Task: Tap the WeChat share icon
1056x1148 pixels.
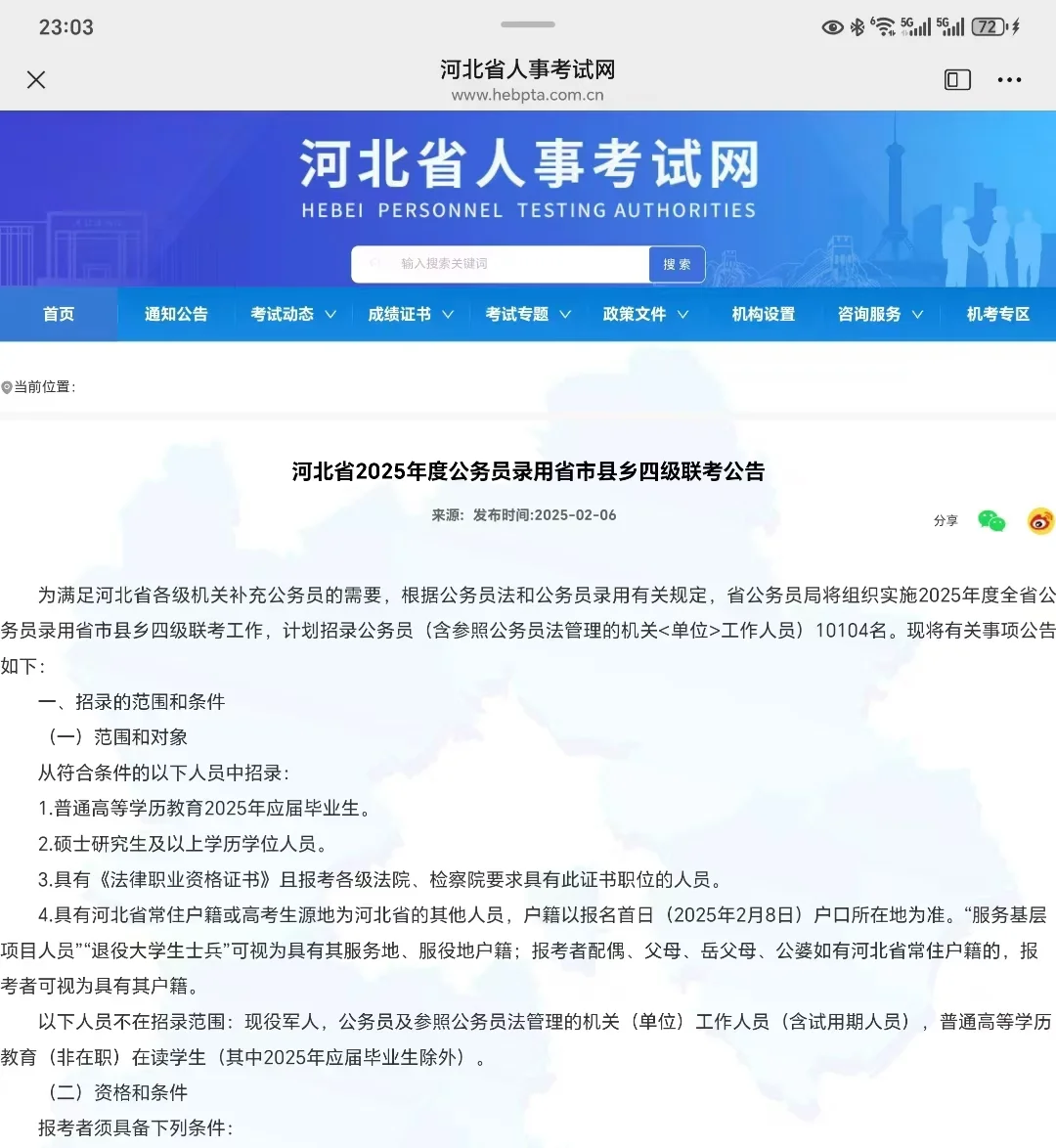Action: coord(991,521)
